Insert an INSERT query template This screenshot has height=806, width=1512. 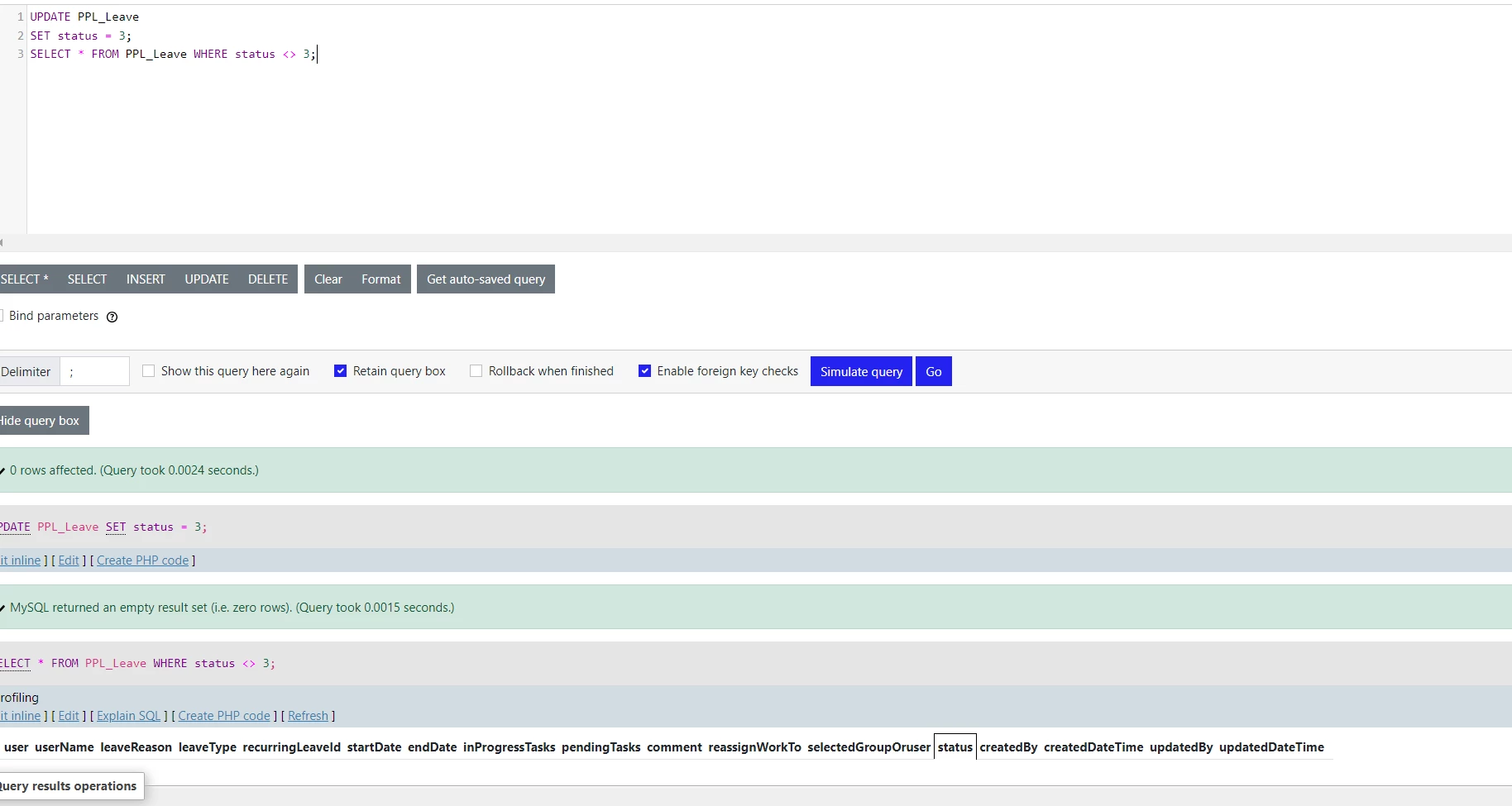[146, 279]
